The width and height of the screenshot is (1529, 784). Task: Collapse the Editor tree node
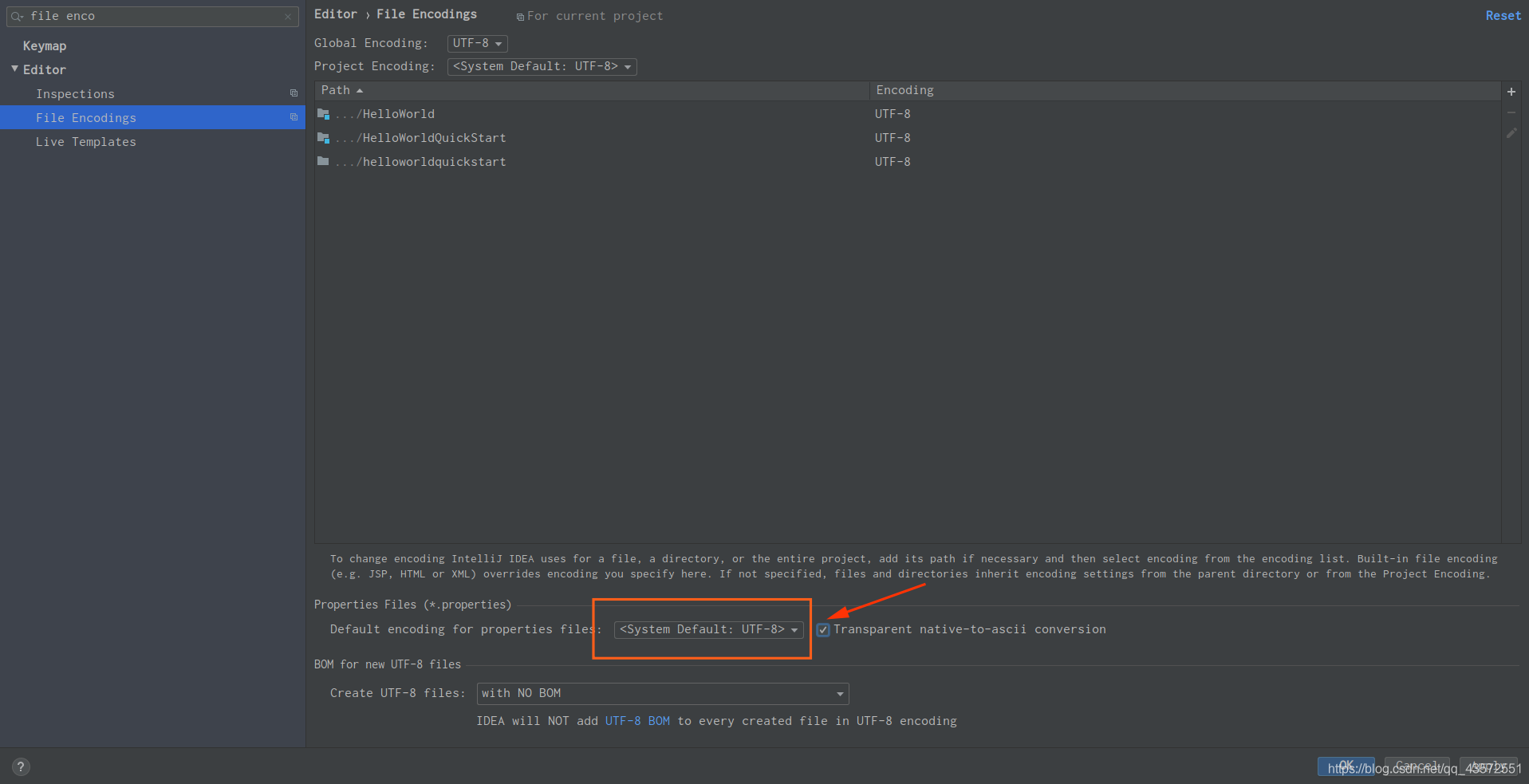pyautogui.click(x=14, y=69)
